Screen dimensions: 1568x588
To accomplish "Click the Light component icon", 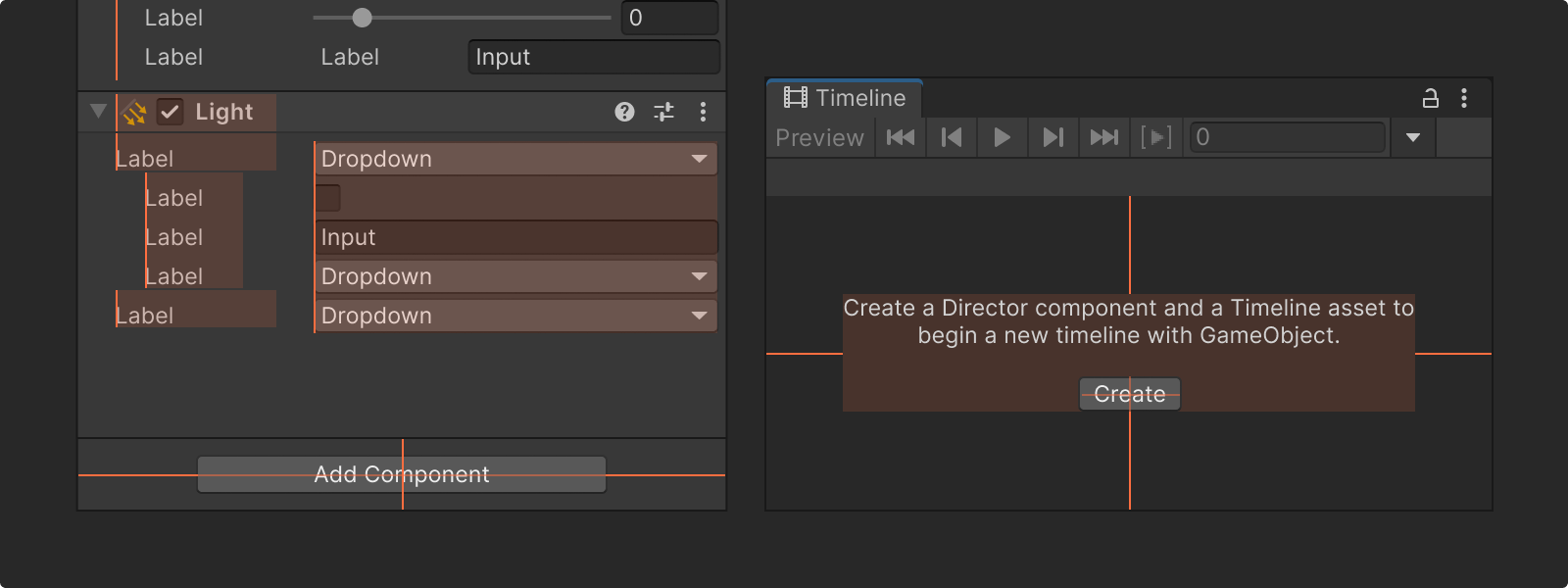I will 135,113.
